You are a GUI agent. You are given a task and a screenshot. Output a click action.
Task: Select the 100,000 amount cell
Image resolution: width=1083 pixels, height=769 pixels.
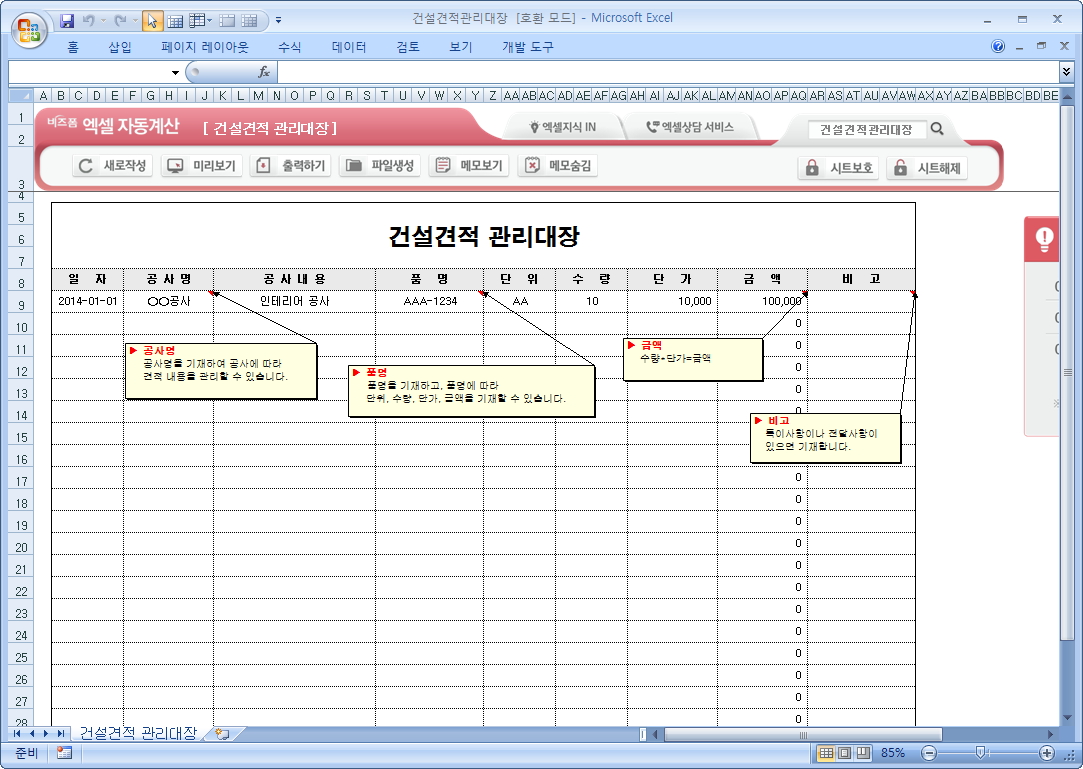point(763,301)
